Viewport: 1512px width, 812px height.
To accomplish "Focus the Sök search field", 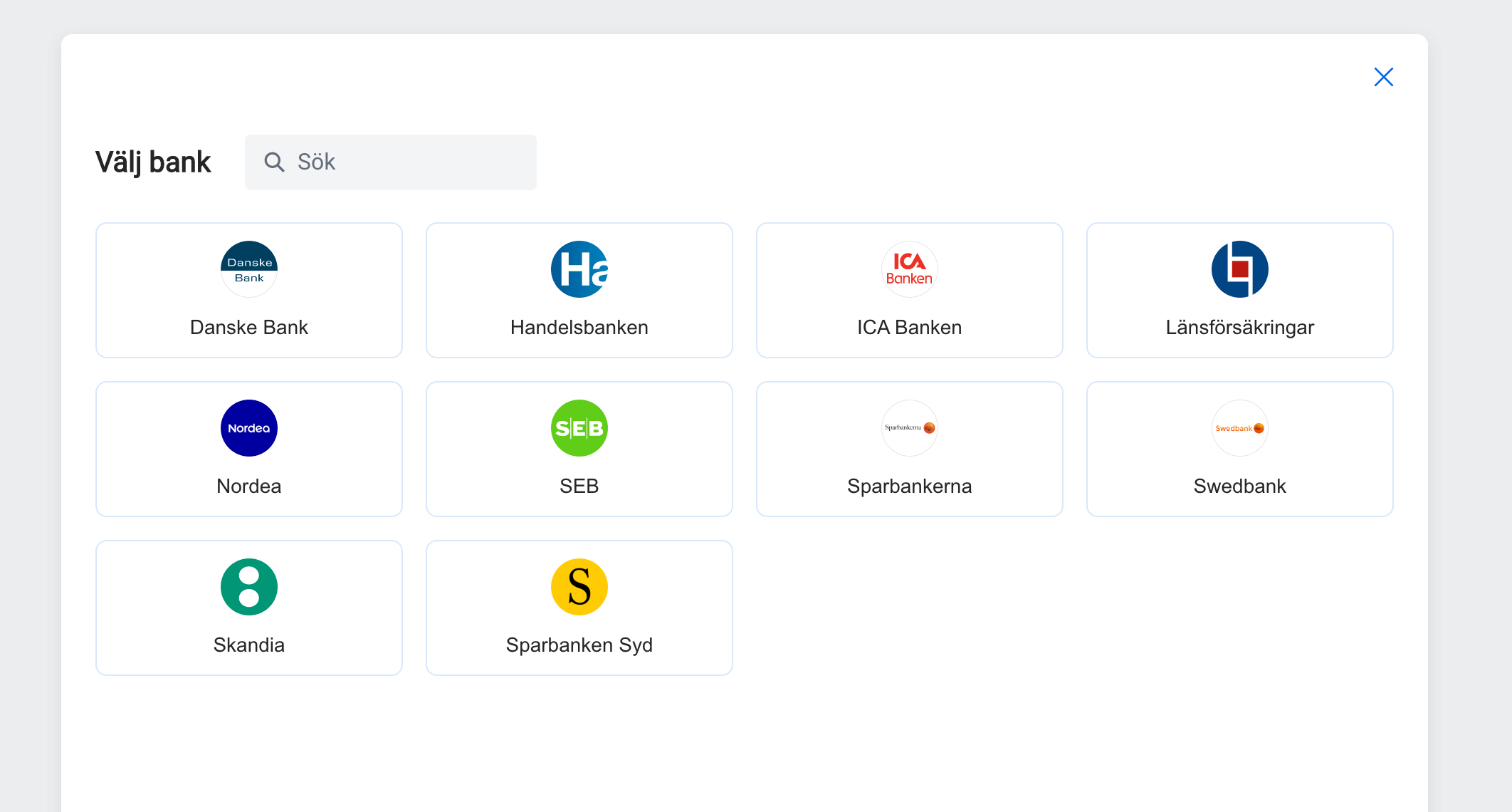I will (x=391, y=162).
